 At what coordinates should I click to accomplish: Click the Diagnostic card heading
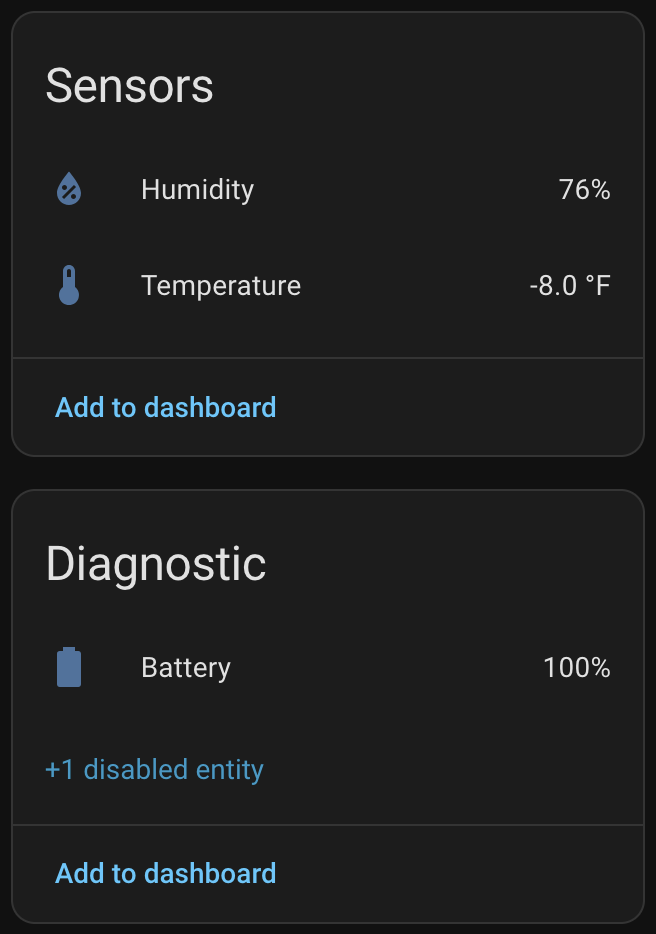156,564
